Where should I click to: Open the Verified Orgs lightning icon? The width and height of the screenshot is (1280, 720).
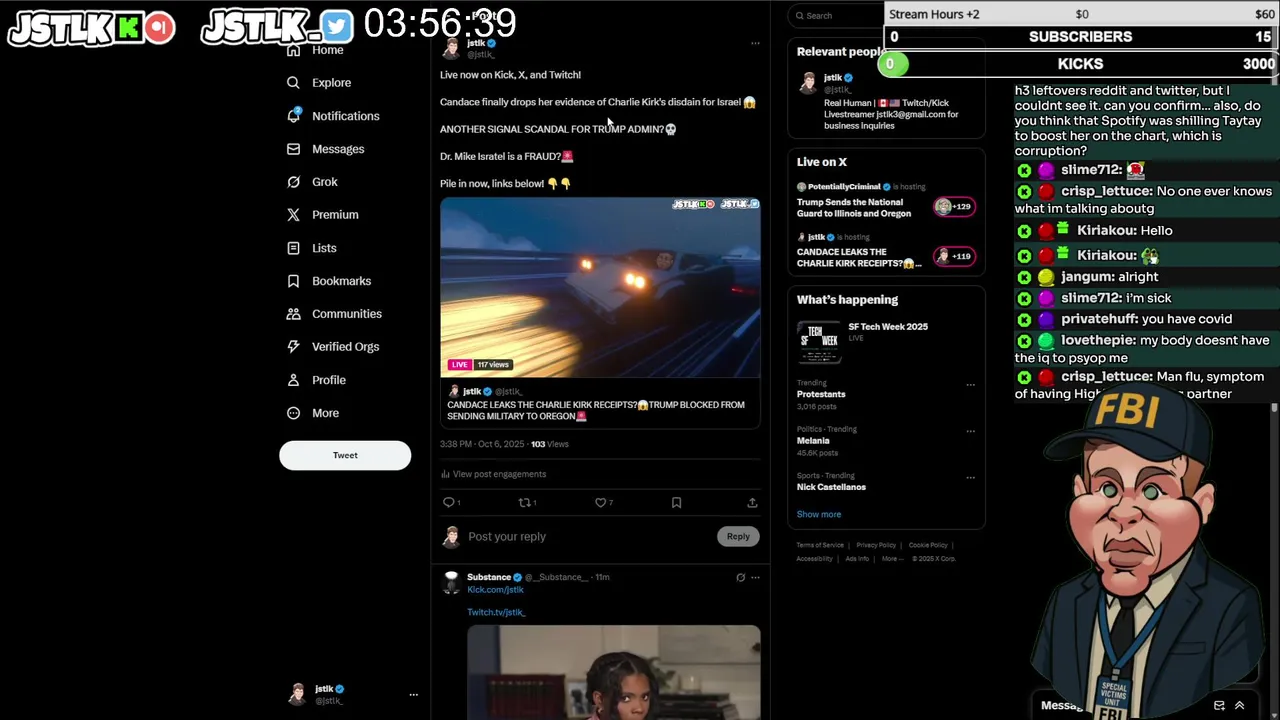coord(293,347)
